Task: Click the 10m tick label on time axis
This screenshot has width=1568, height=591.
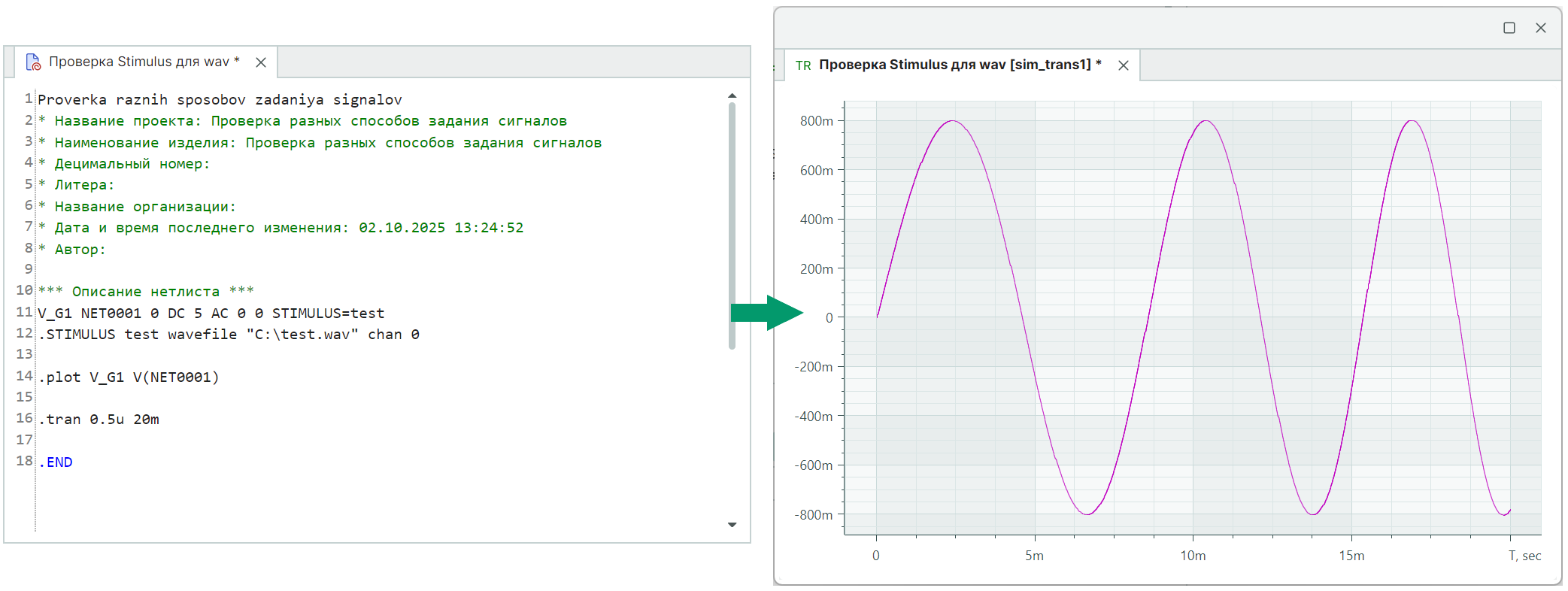Action: [x=1192, y=556]
